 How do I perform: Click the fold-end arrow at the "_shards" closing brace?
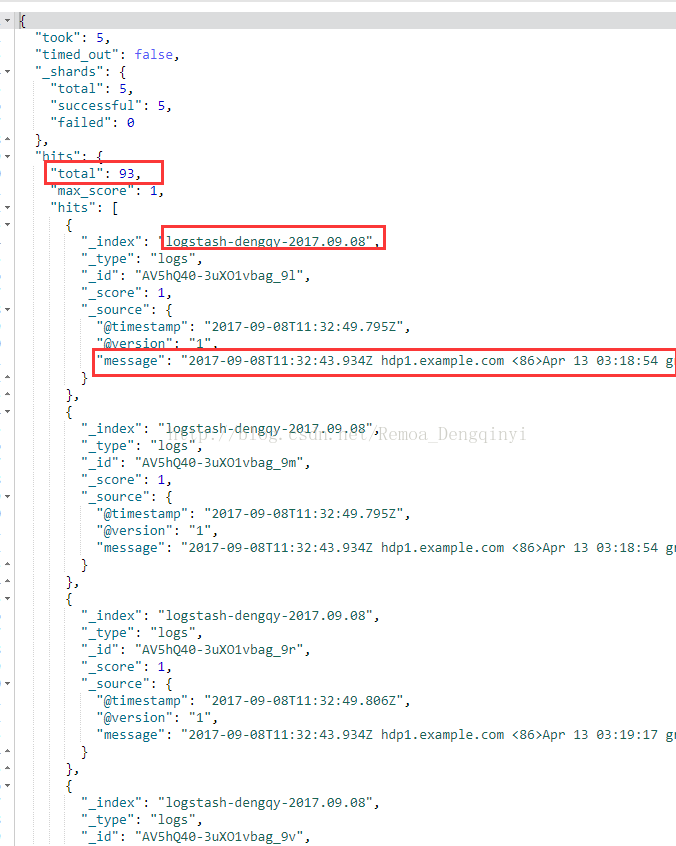pyautogui.click(x=8, y=139)
